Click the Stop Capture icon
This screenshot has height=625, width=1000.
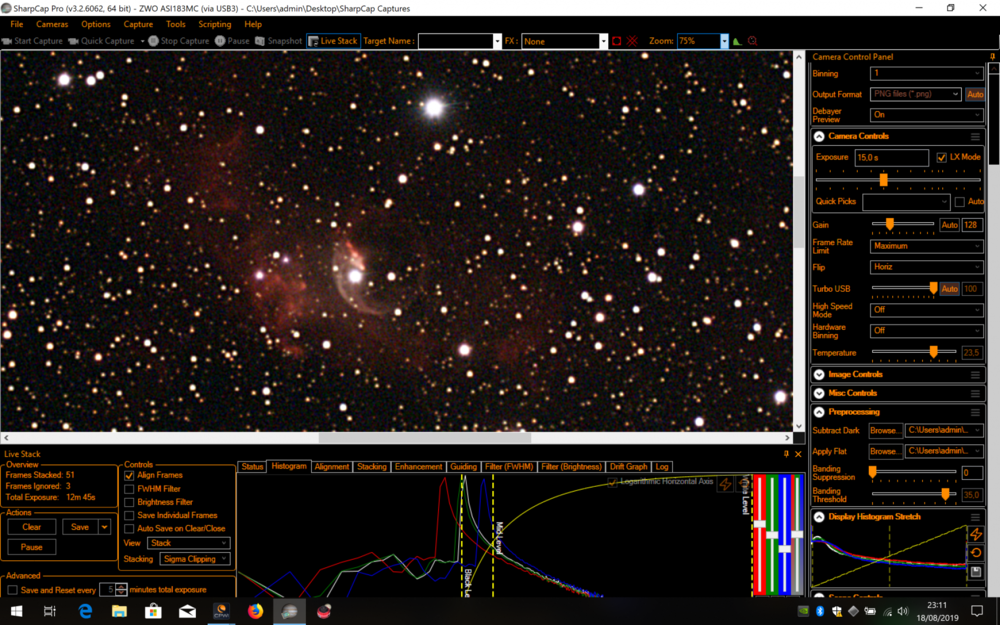[153, 41]
